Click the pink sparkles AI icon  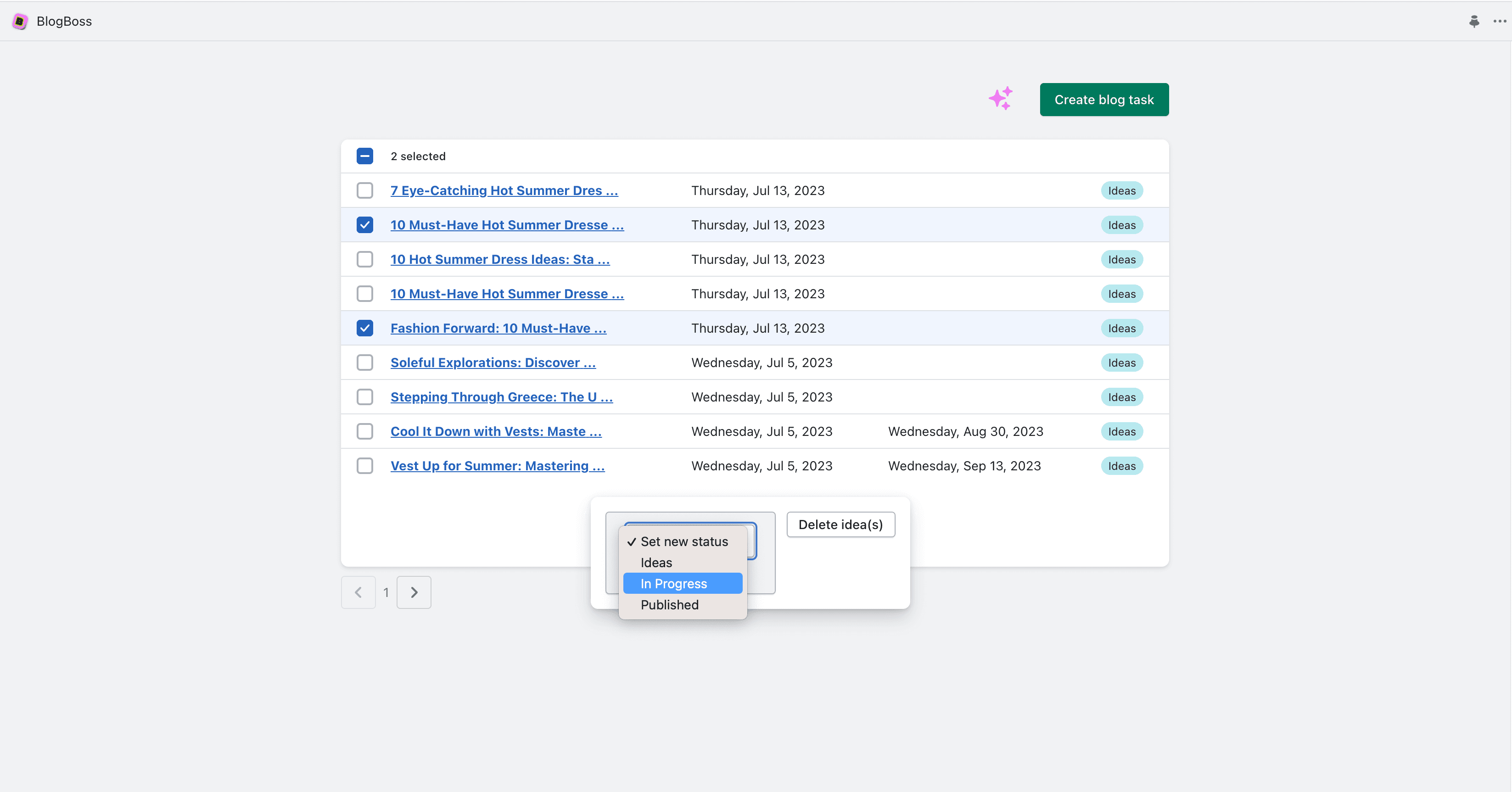pyautogui.click(x=1000, y=99)
